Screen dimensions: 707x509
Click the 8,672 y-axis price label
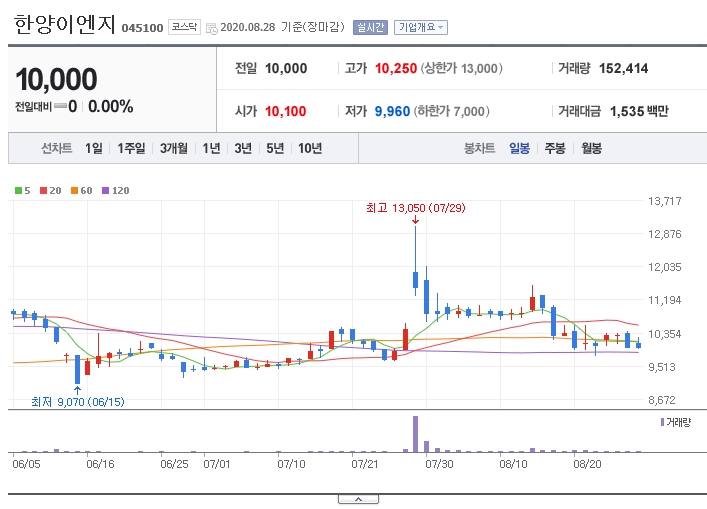coord(661,400)
